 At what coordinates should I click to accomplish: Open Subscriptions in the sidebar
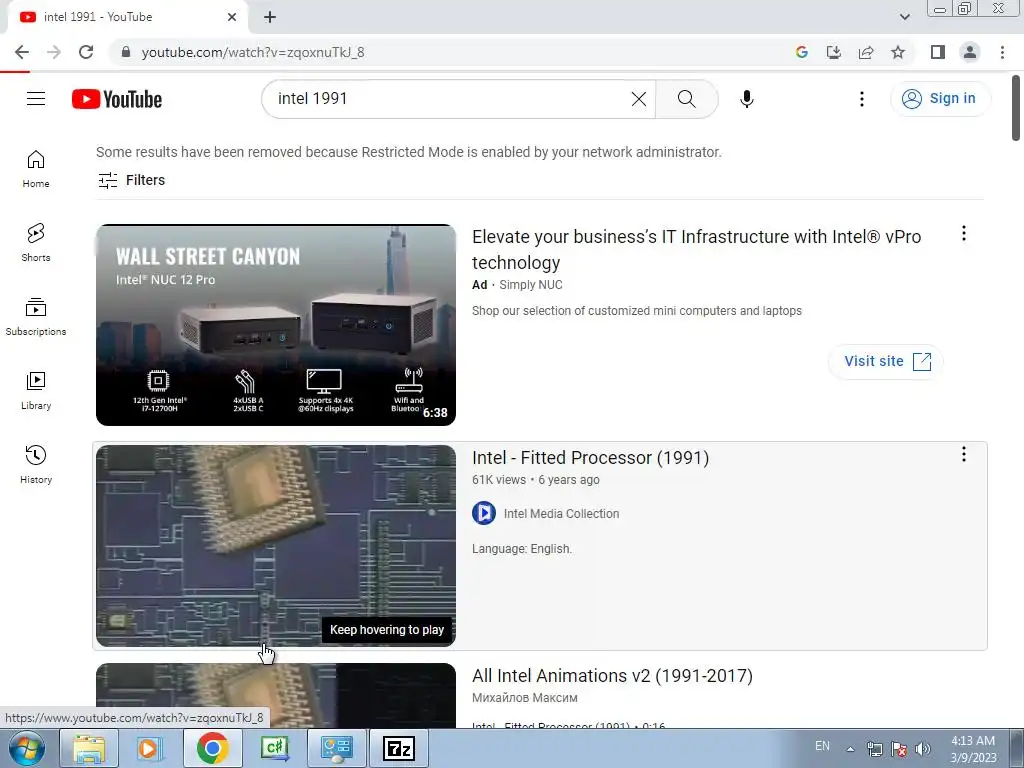(36, 317)
